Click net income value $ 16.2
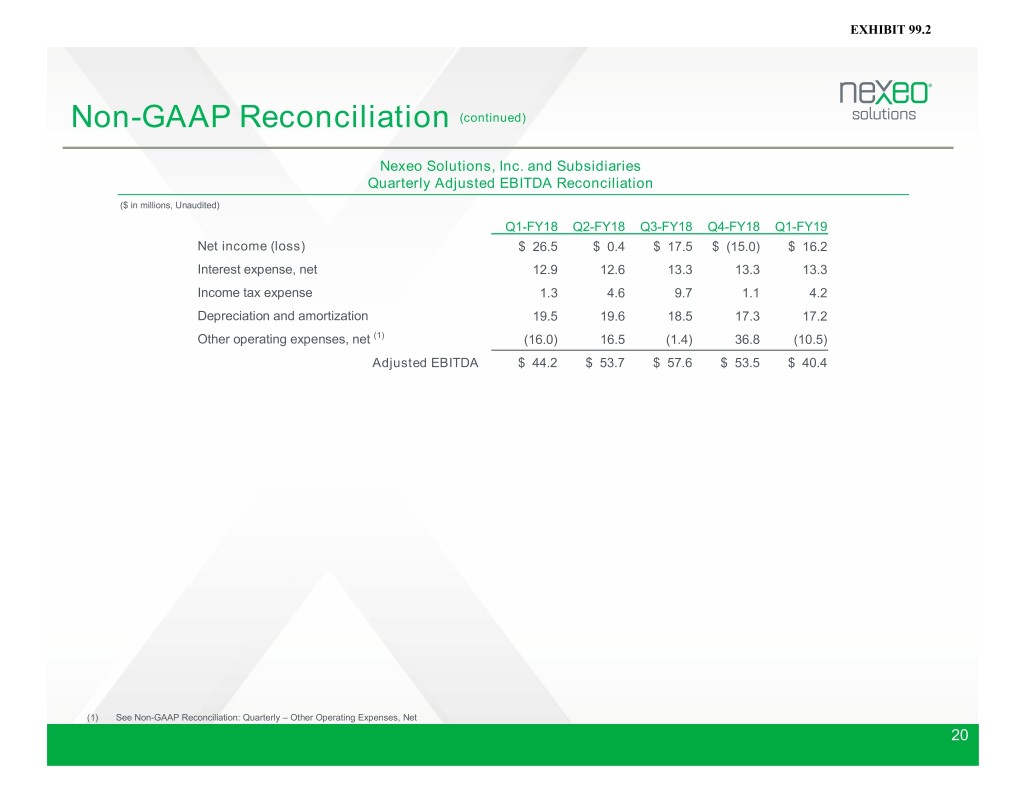This screenshot has height=791, width=1024. coord(807,246)
